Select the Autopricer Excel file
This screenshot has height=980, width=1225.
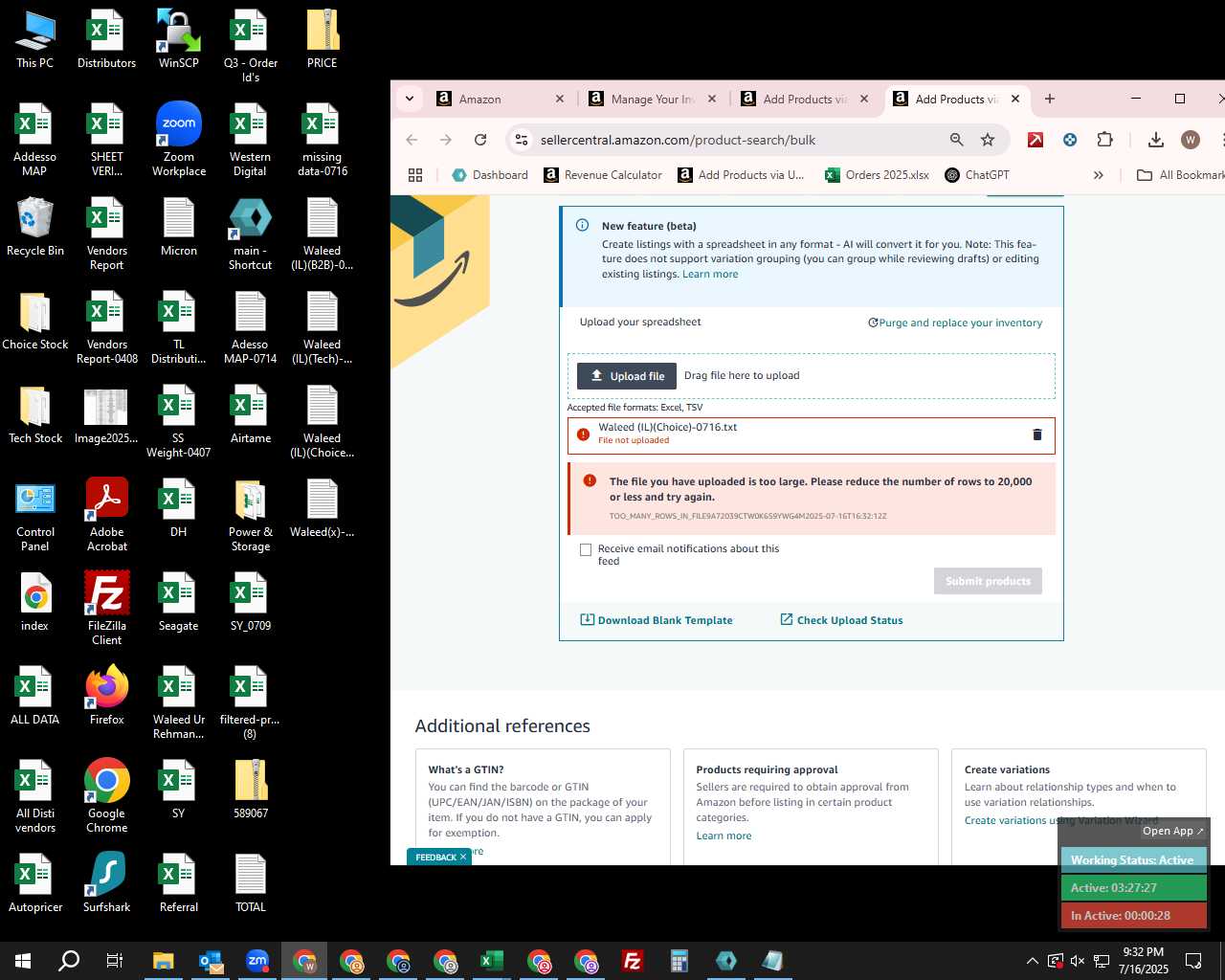[x=35, y=882]
